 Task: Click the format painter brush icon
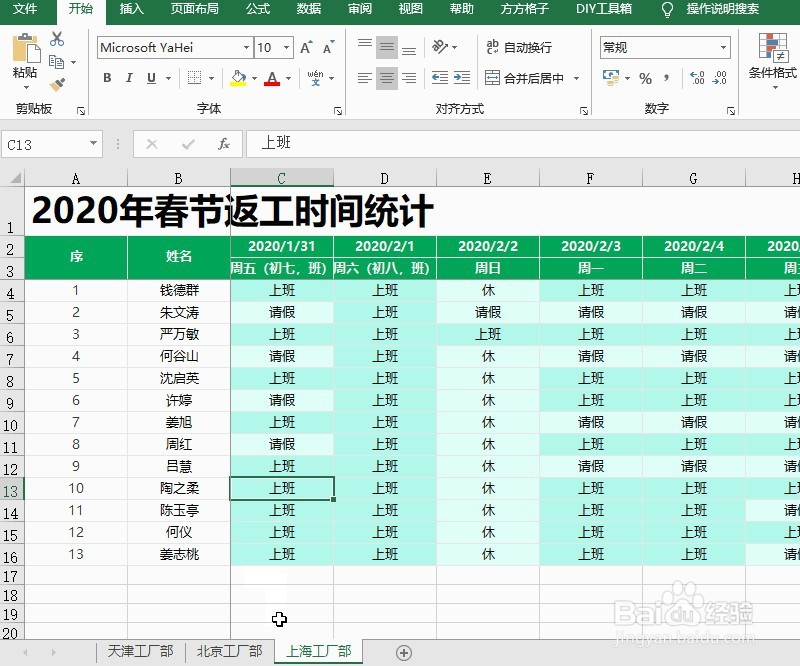click(x=56, y=84)
